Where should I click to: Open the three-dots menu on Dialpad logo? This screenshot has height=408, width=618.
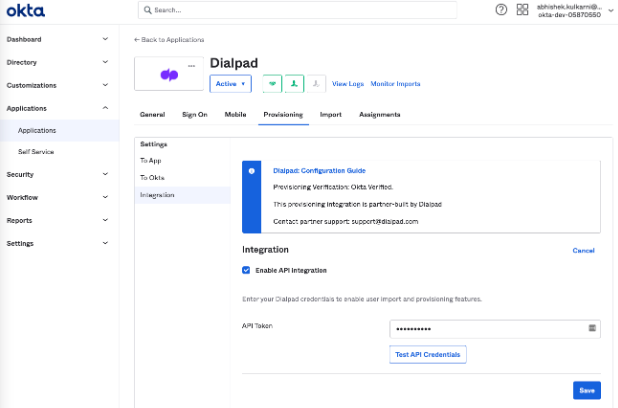(192, 66)
